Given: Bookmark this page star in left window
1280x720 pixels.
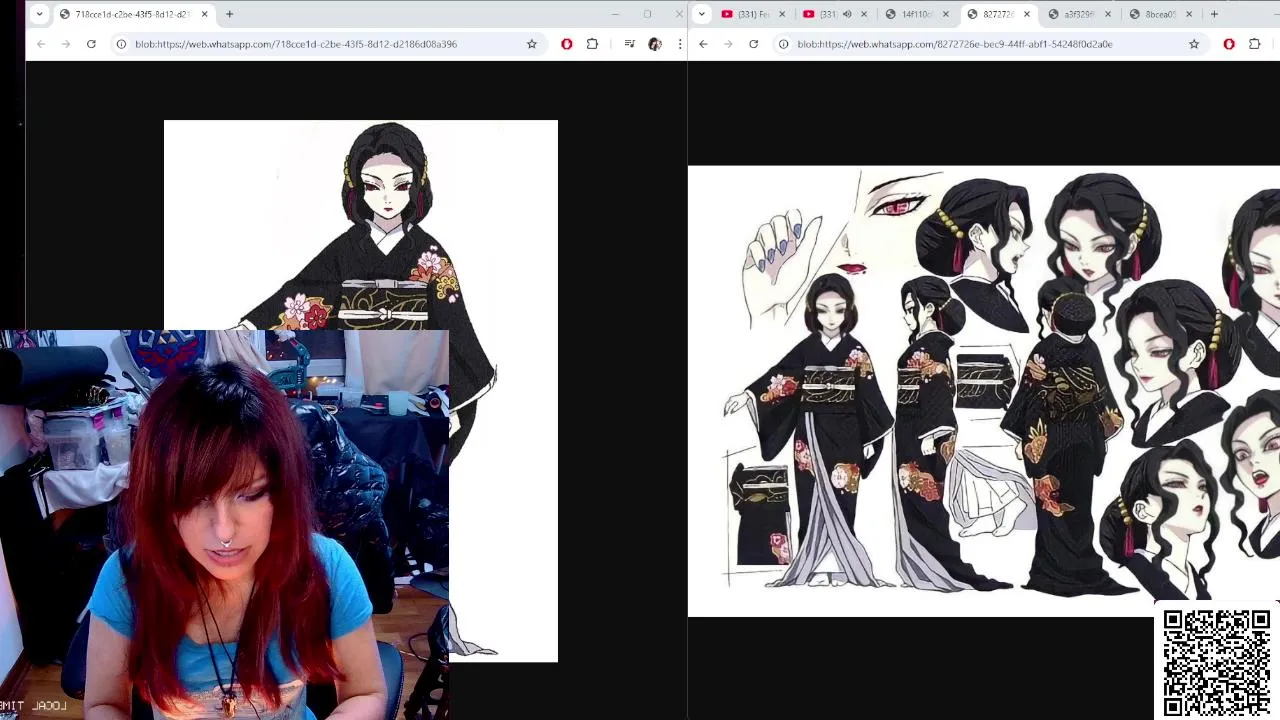Looking at the screenshot, I should pyautogui.click(x=532, y=44).
